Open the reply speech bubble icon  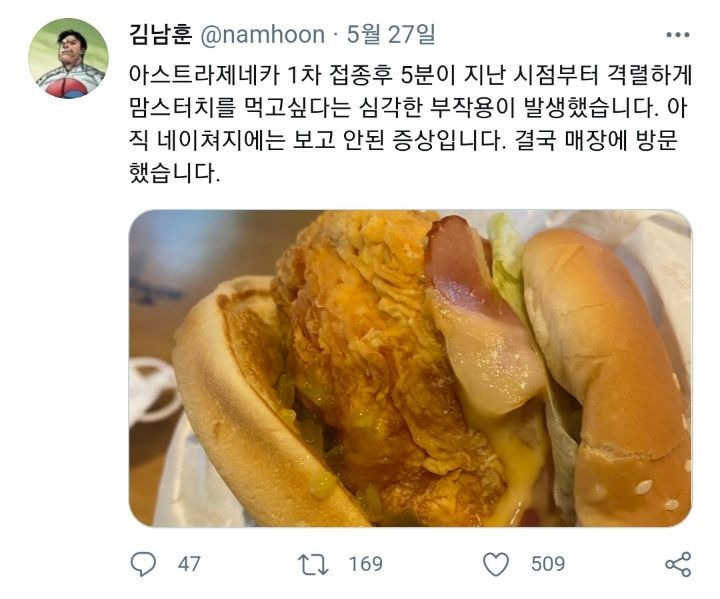[143, 564]
